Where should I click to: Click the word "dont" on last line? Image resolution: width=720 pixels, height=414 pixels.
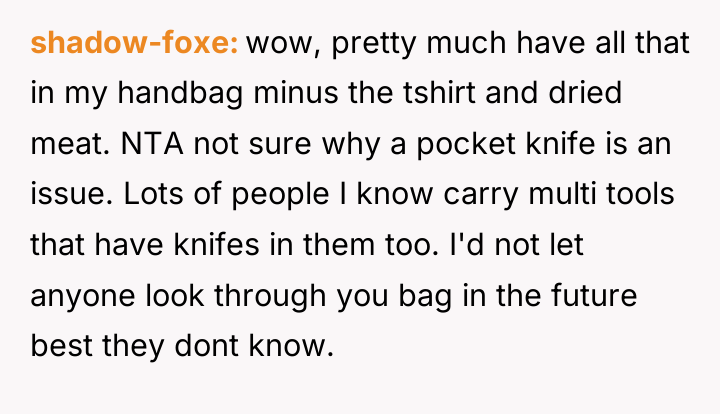click(x=206, y=345)
